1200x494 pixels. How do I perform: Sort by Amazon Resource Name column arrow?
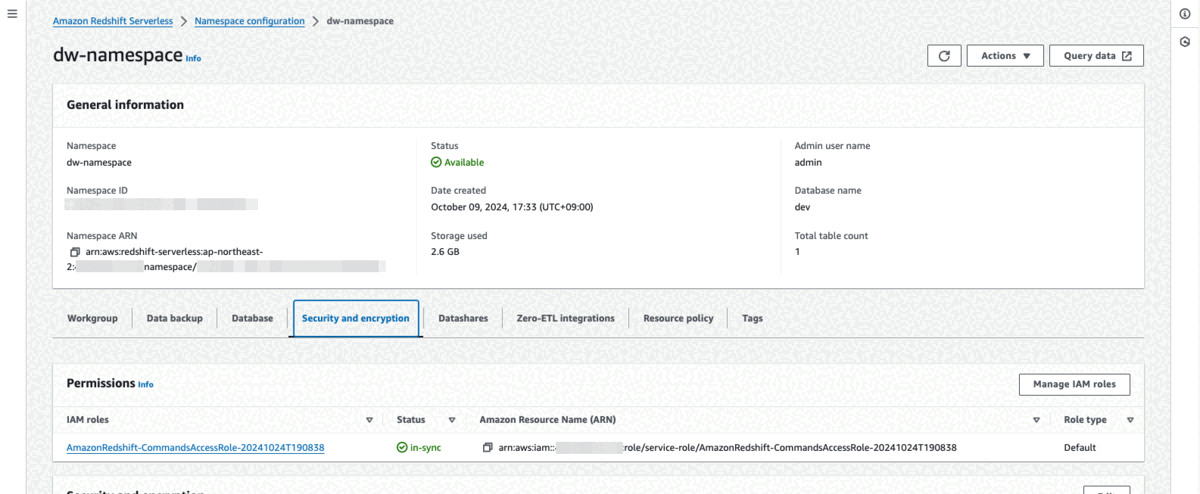[1036, 420]
